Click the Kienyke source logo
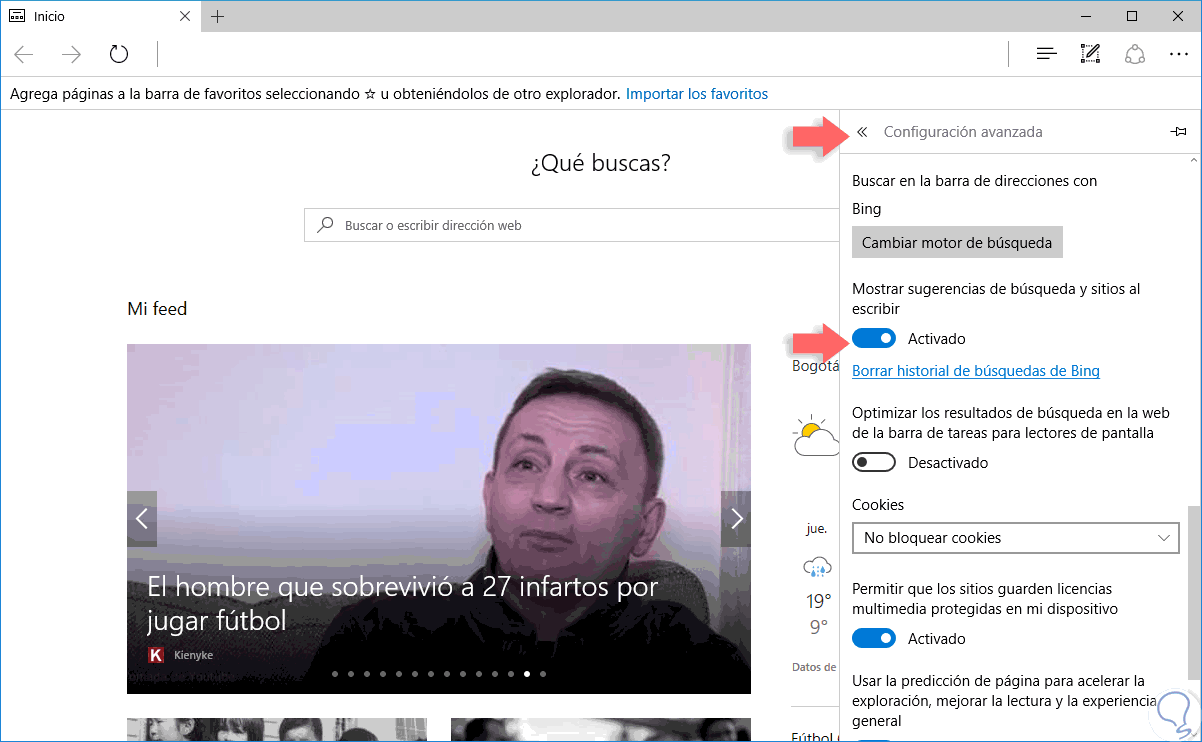This screenshot has width=1202, height=742. (156, 655)
